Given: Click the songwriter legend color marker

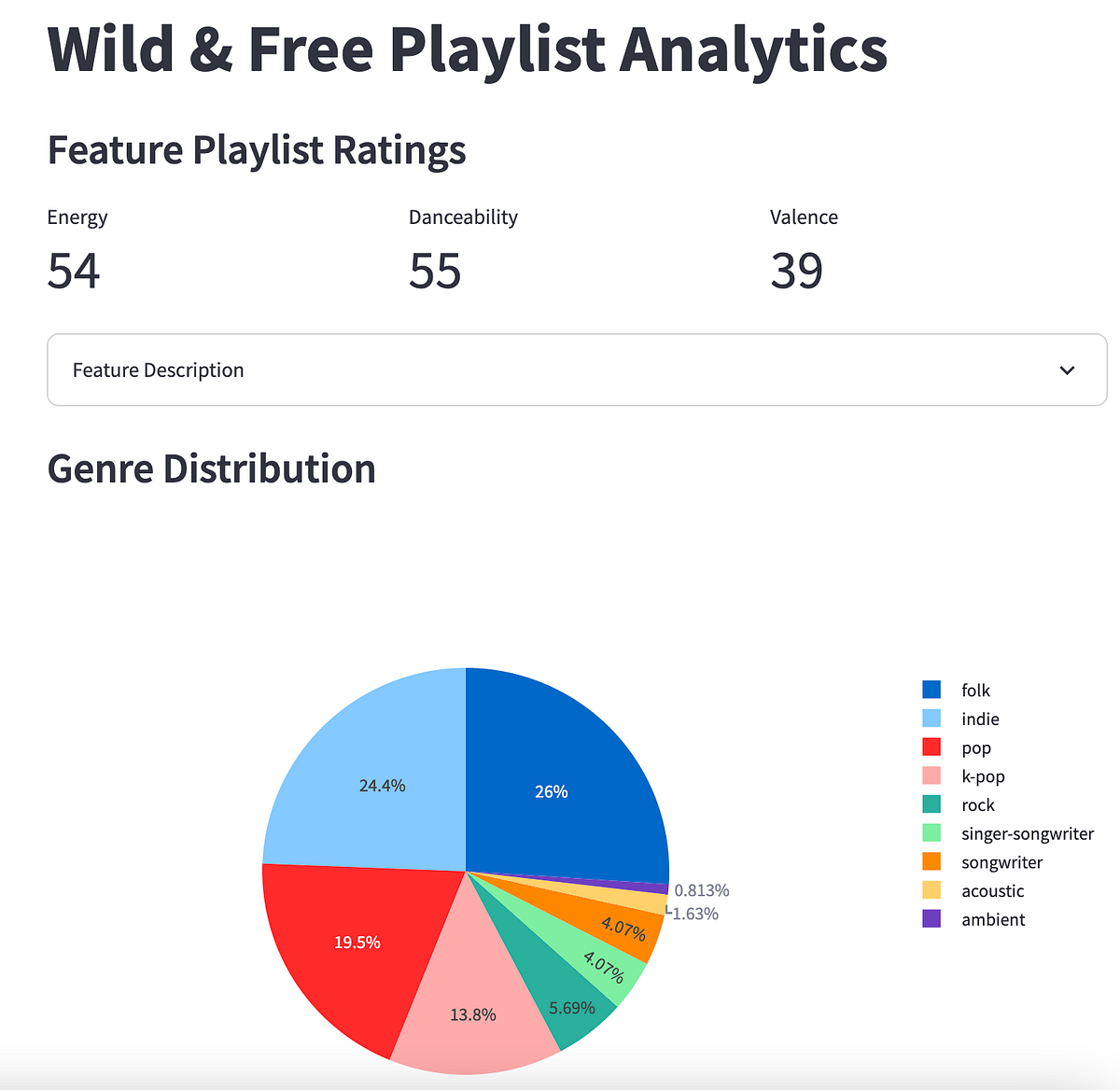Looking at the screenshot, I should tap(930, 861).
